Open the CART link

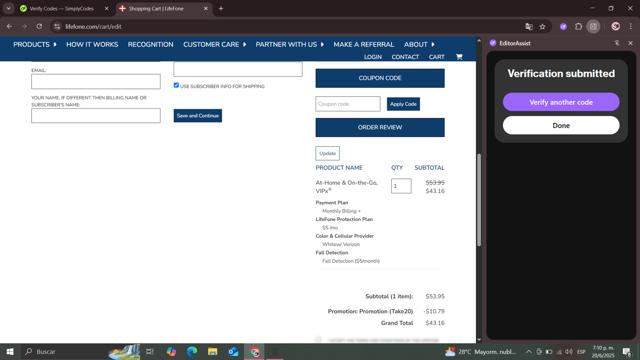click(x=436, y=57)
